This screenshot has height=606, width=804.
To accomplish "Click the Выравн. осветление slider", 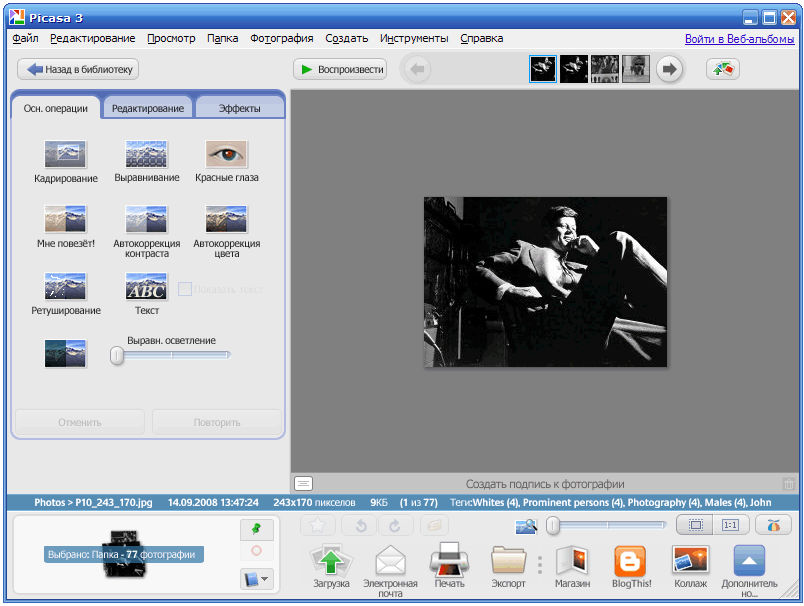I will (x=170, y=354).
